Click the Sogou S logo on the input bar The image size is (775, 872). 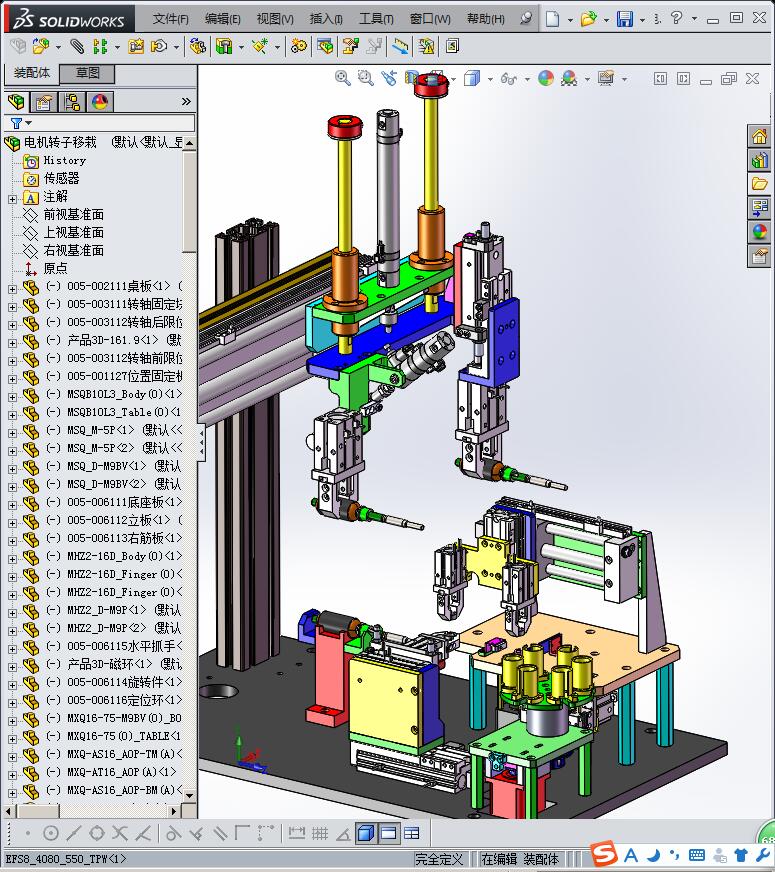[604, 854]
